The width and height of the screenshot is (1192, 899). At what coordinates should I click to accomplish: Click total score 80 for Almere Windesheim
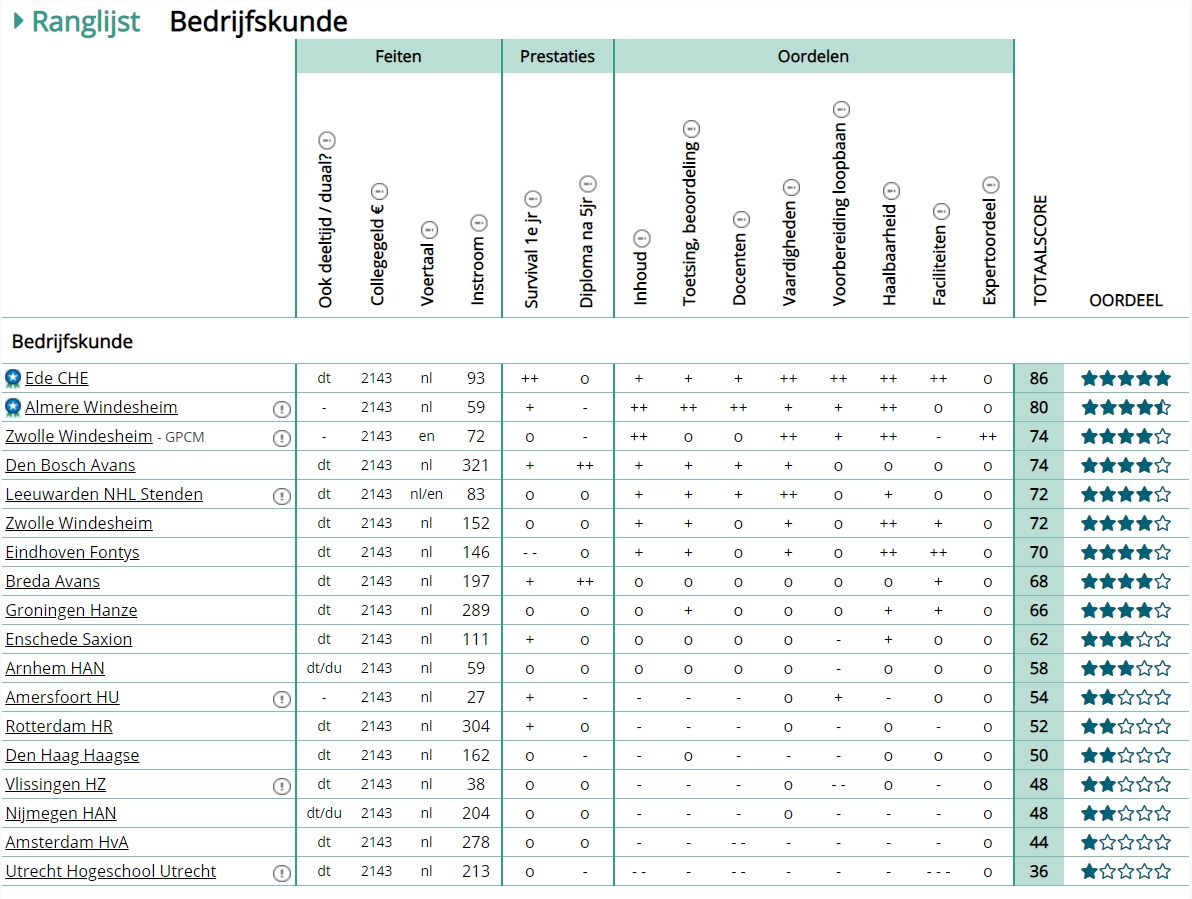(x=1039, y=407)
